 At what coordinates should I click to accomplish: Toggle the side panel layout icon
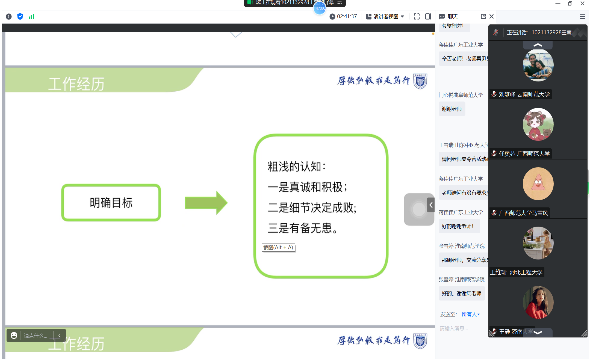click(428, 16)
